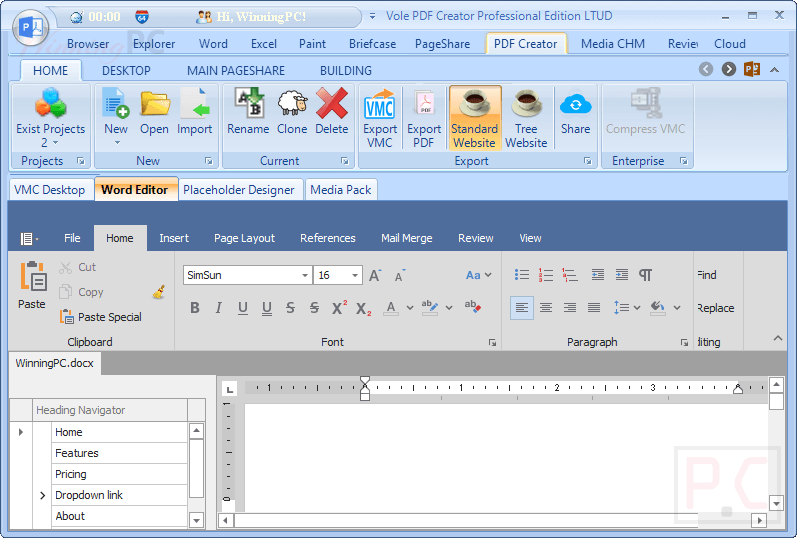Screen dimensions: 797x538
Task: Insert a multilevel list
Action: [x=570, y=275]
